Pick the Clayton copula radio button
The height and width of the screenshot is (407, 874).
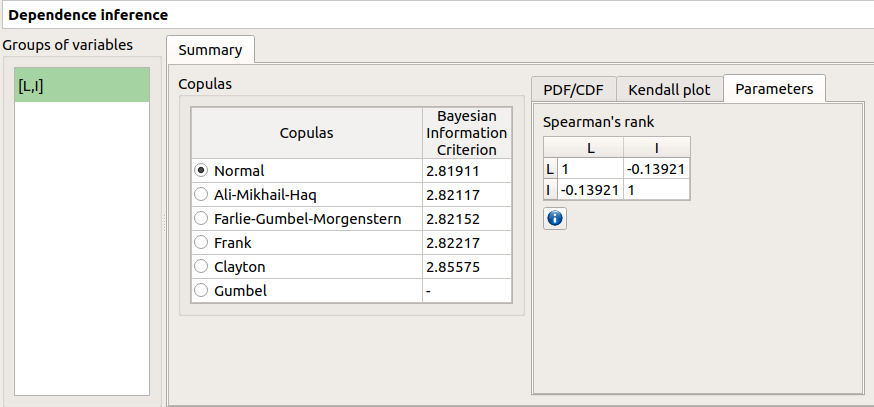[202, 267]
